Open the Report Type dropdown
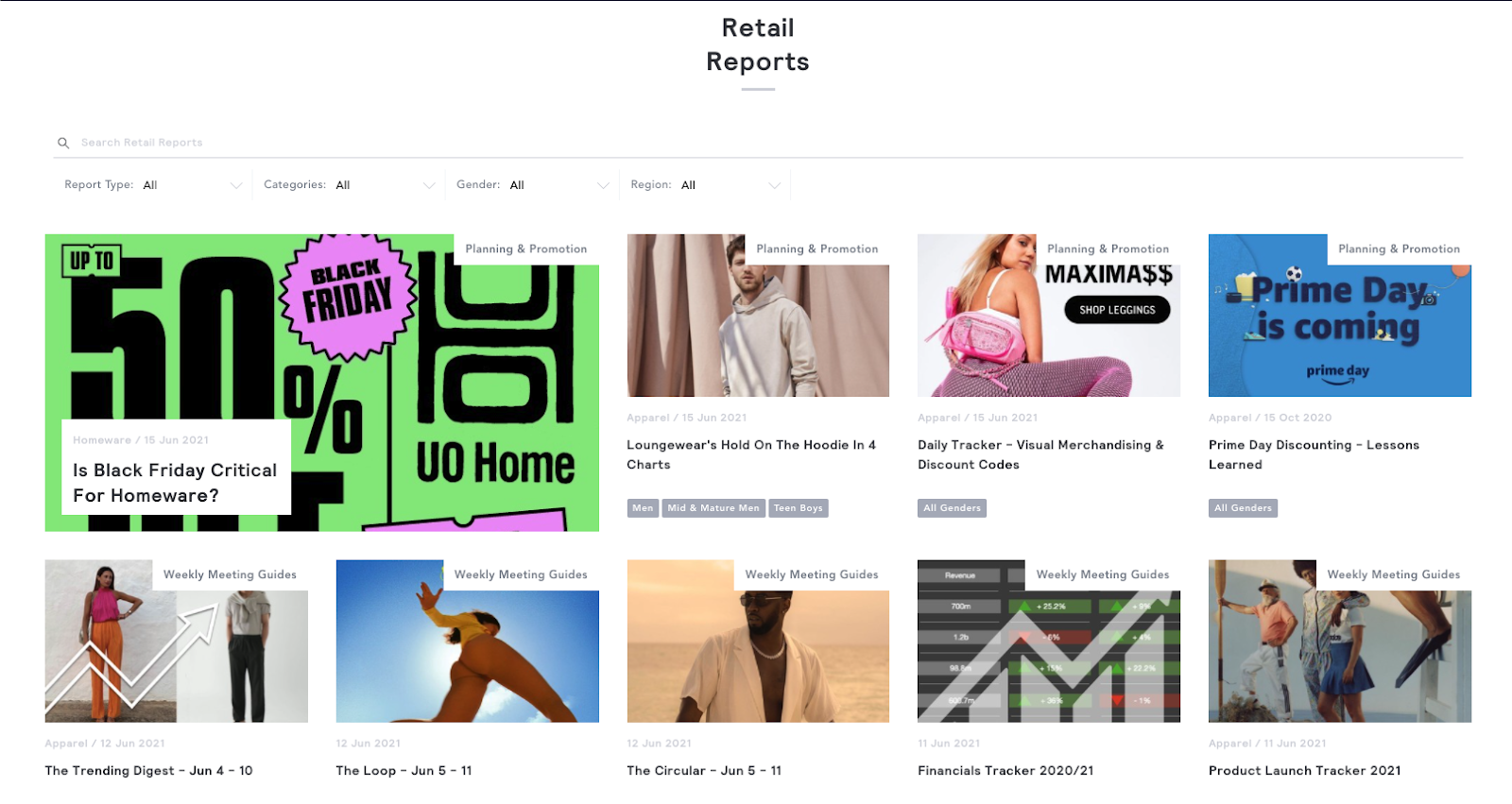 pyautogui.click(x=153, y=185)
